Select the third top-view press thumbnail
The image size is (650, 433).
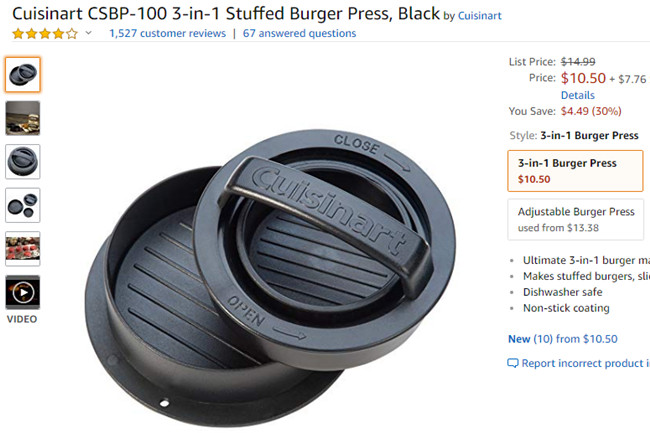pos(22,162)
